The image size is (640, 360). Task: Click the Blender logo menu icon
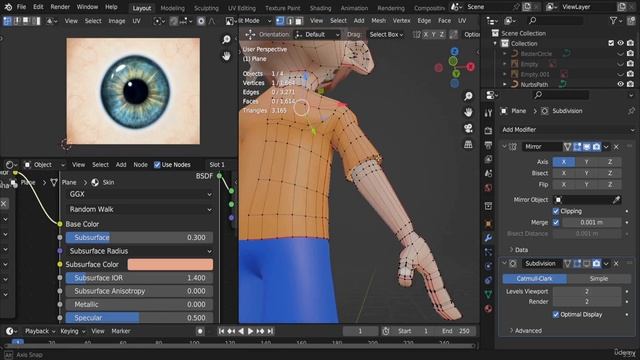pos(8,7)
